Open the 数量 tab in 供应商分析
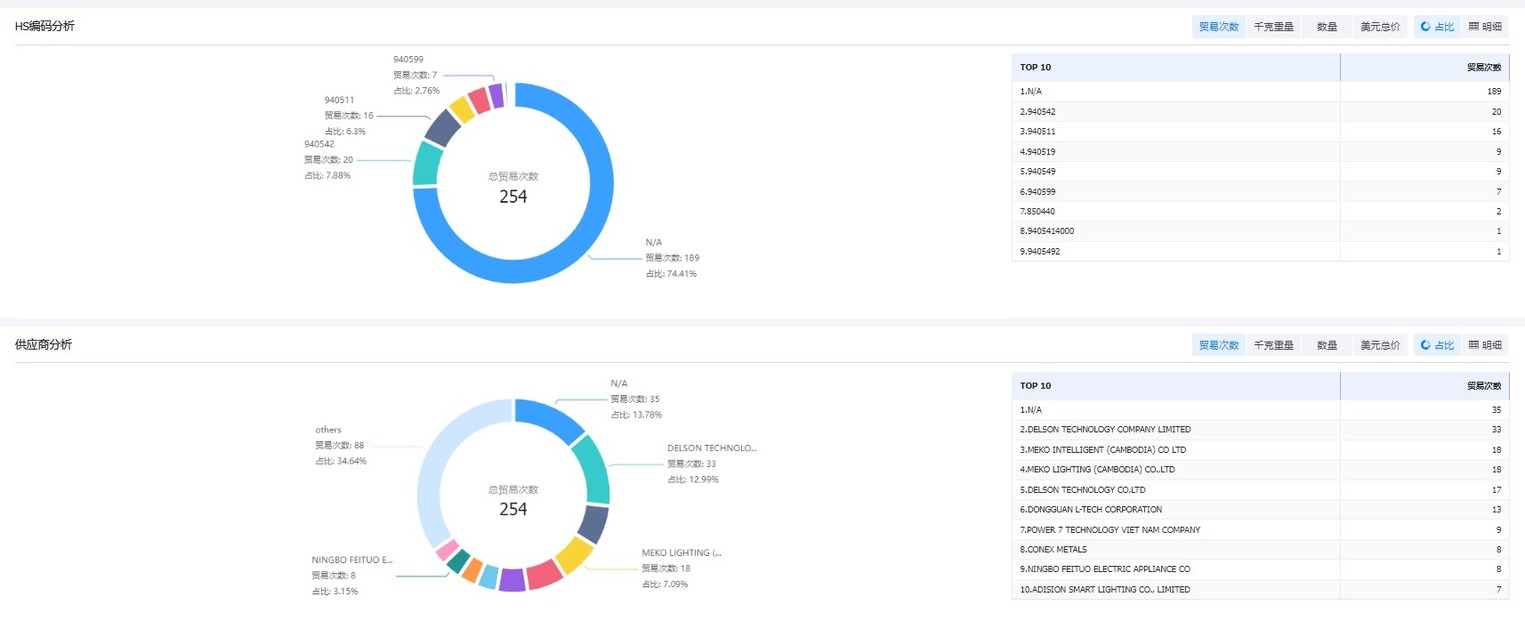Viewport: 1525px width, 621px height. click(x=1326, y=345)
